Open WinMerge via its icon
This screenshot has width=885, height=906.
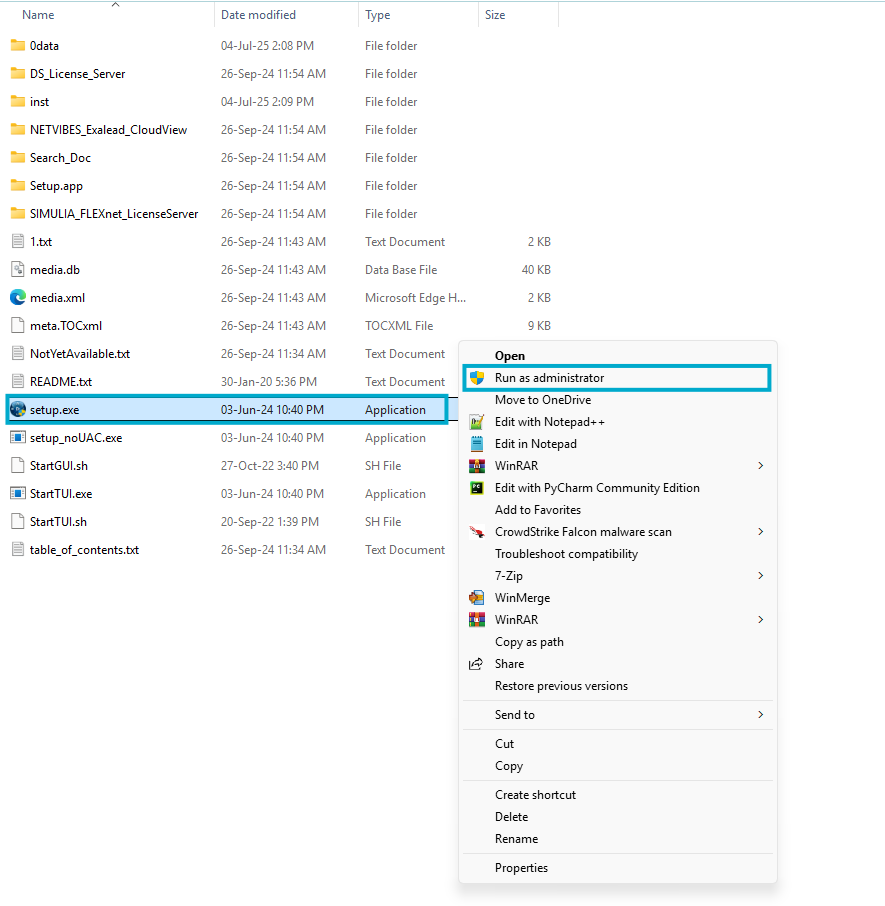tap(478, 597)
